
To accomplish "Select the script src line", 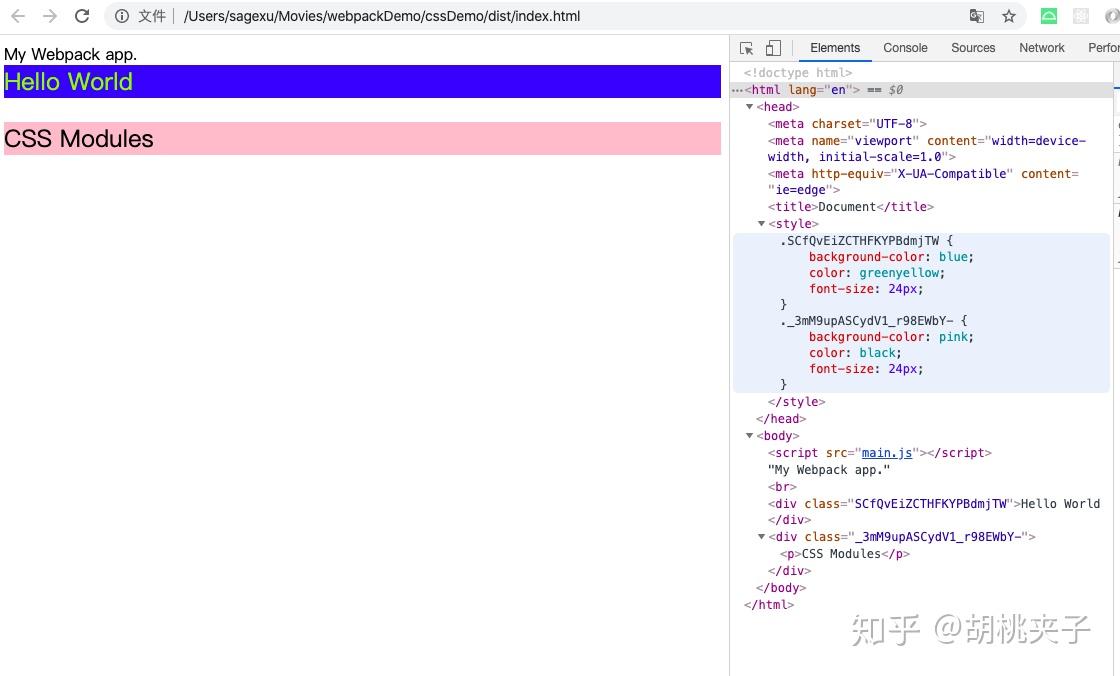I will tap(879, 452).
